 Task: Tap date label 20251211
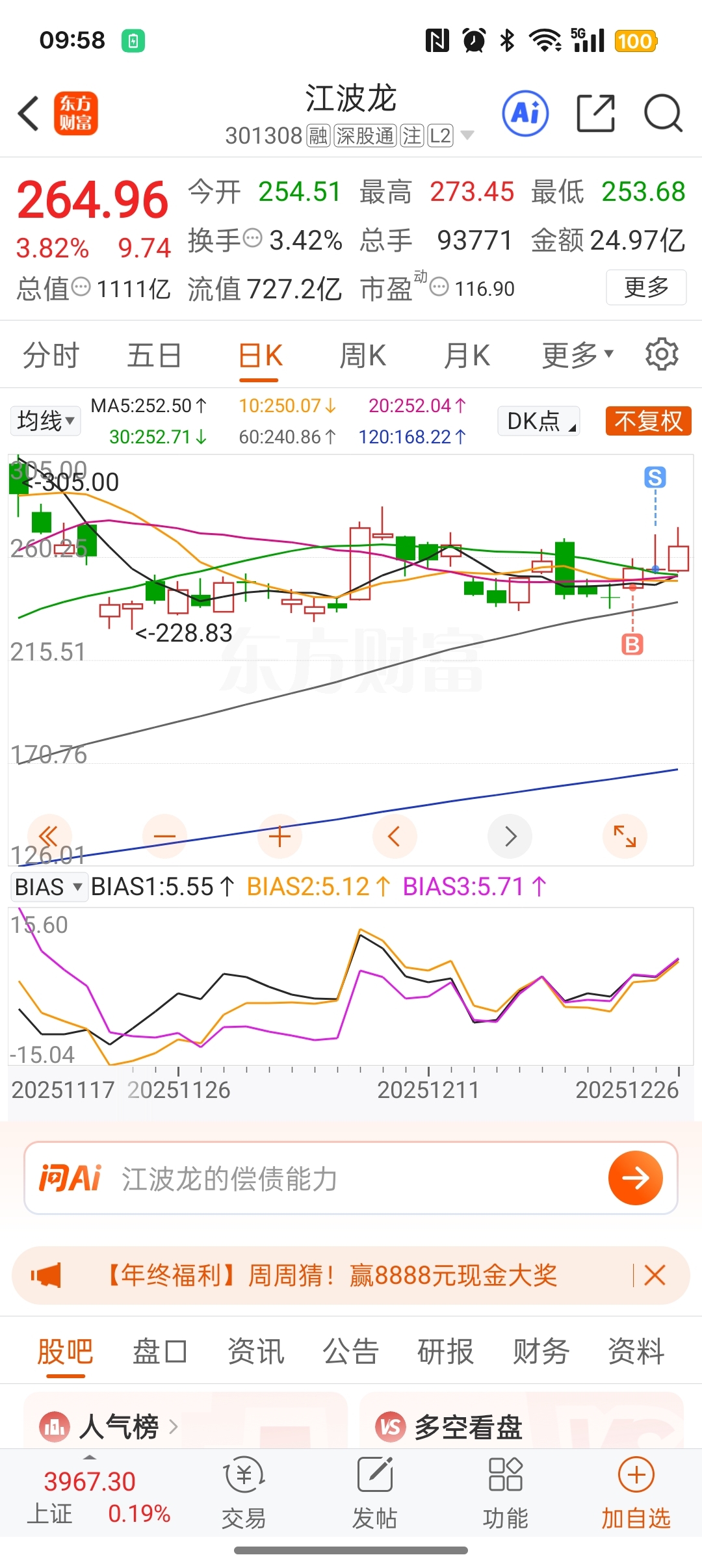coord(428,1090)
